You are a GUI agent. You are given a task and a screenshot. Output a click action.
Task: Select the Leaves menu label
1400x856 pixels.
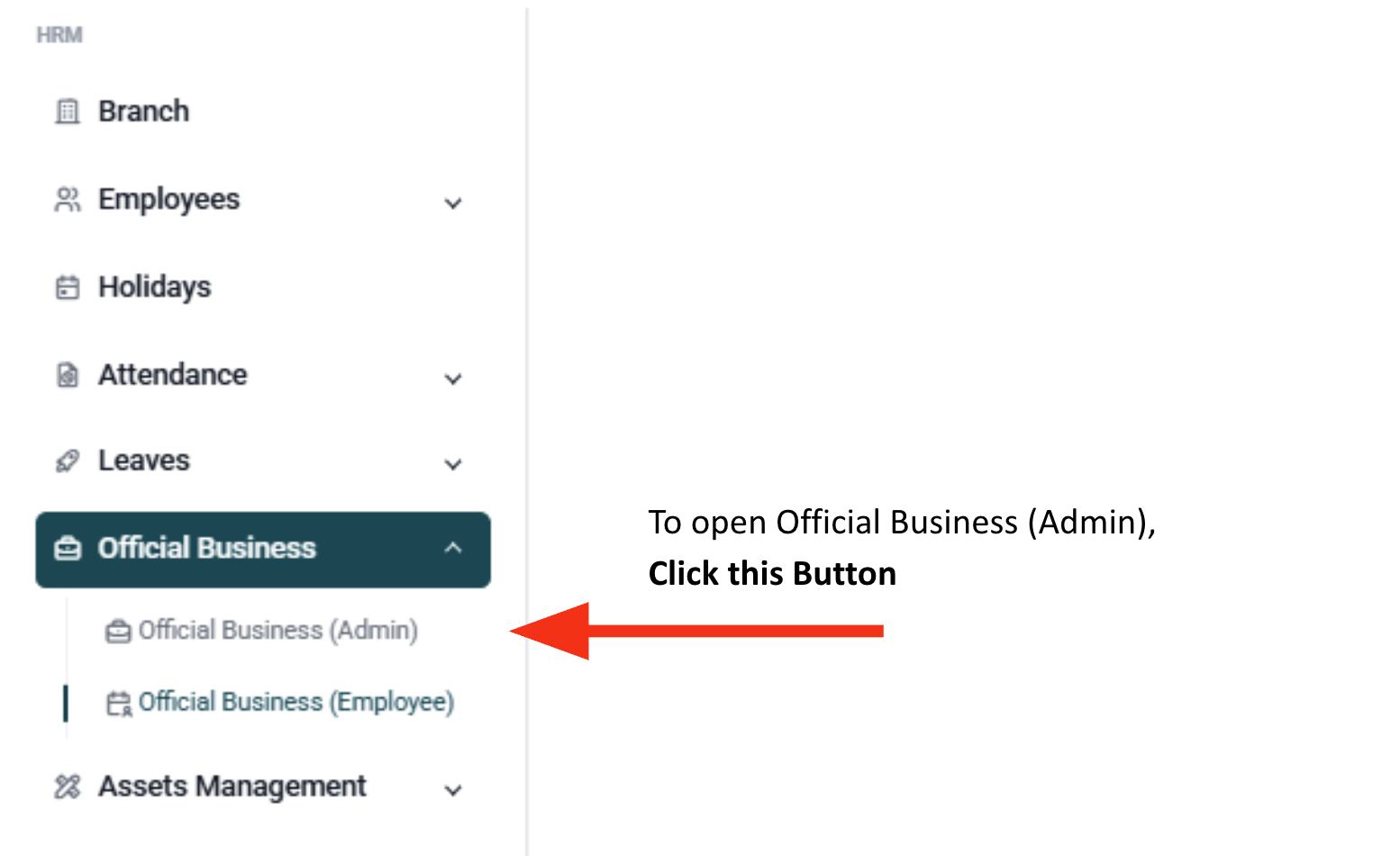click(144, 461)
